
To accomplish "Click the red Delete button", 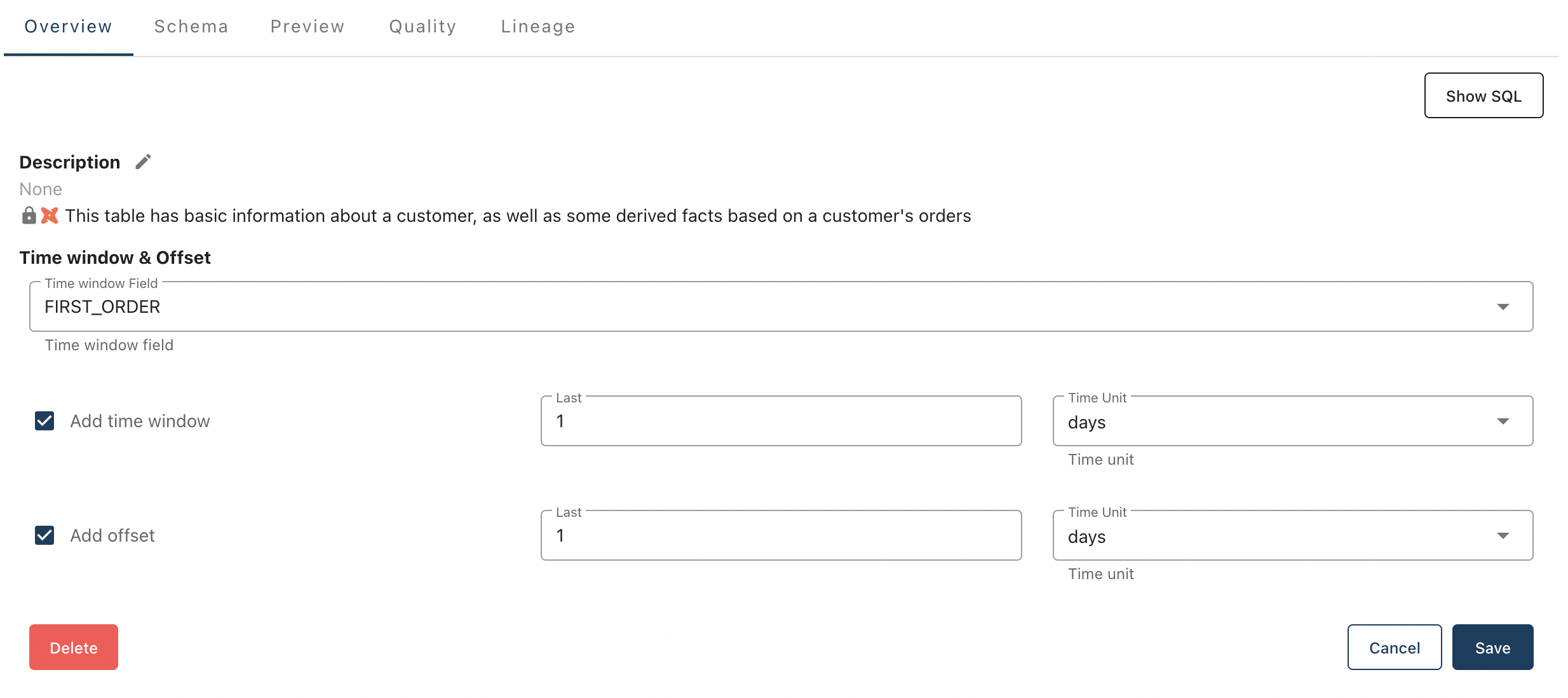I will [x=74, y=647].
